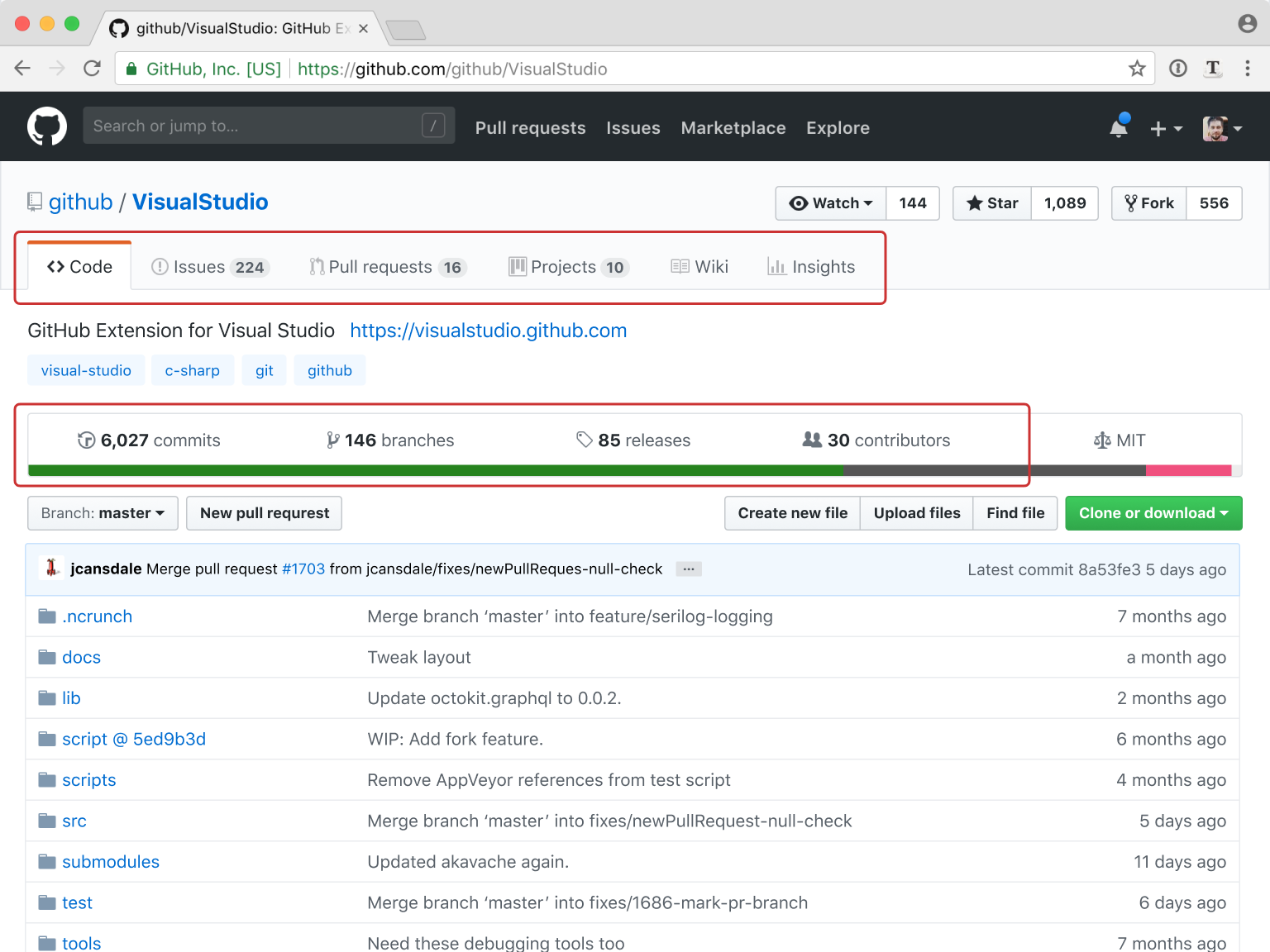The width and height of the screenshot is (1270, 952).
Task: Toggle Watch status for the repository
Action: pos(830,202)
